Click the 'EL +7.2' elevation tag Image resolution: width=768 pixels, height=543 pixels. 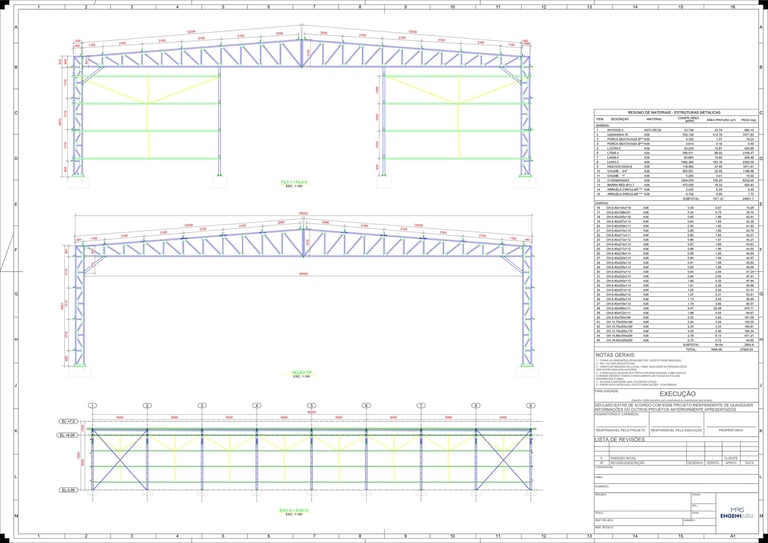coord(67,421)
